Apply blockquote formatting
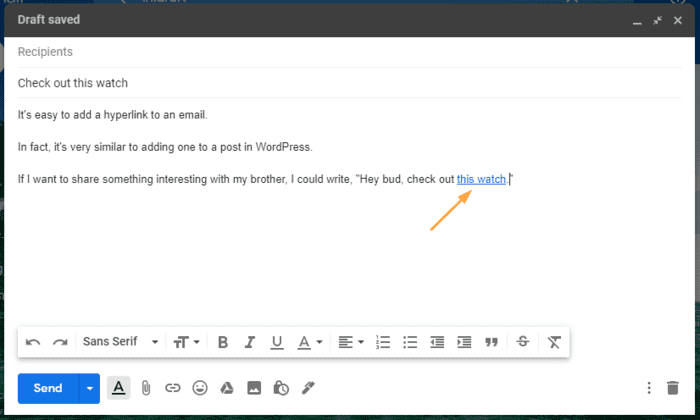 (492, 342)
